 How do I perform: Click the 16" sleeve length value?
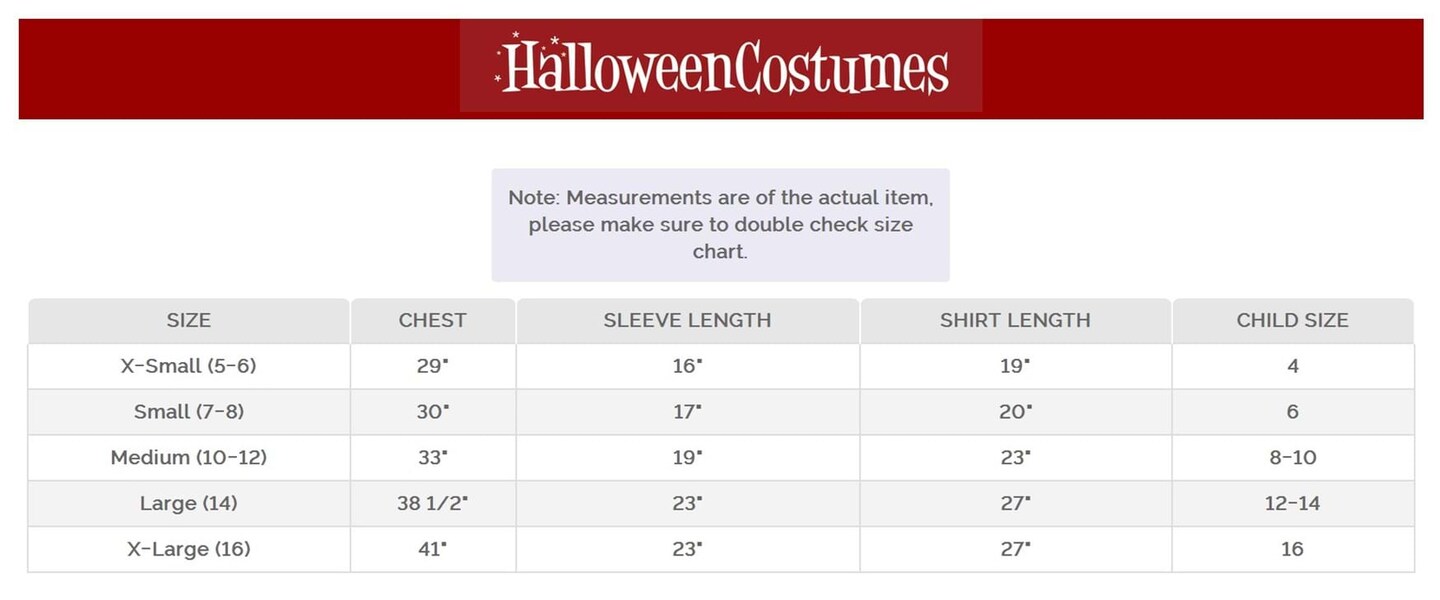687,366
